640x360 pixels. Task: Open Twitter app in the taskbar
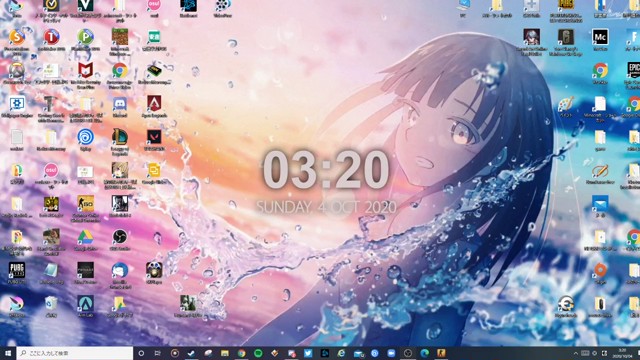pyautogui.click(x=308, y=353)
